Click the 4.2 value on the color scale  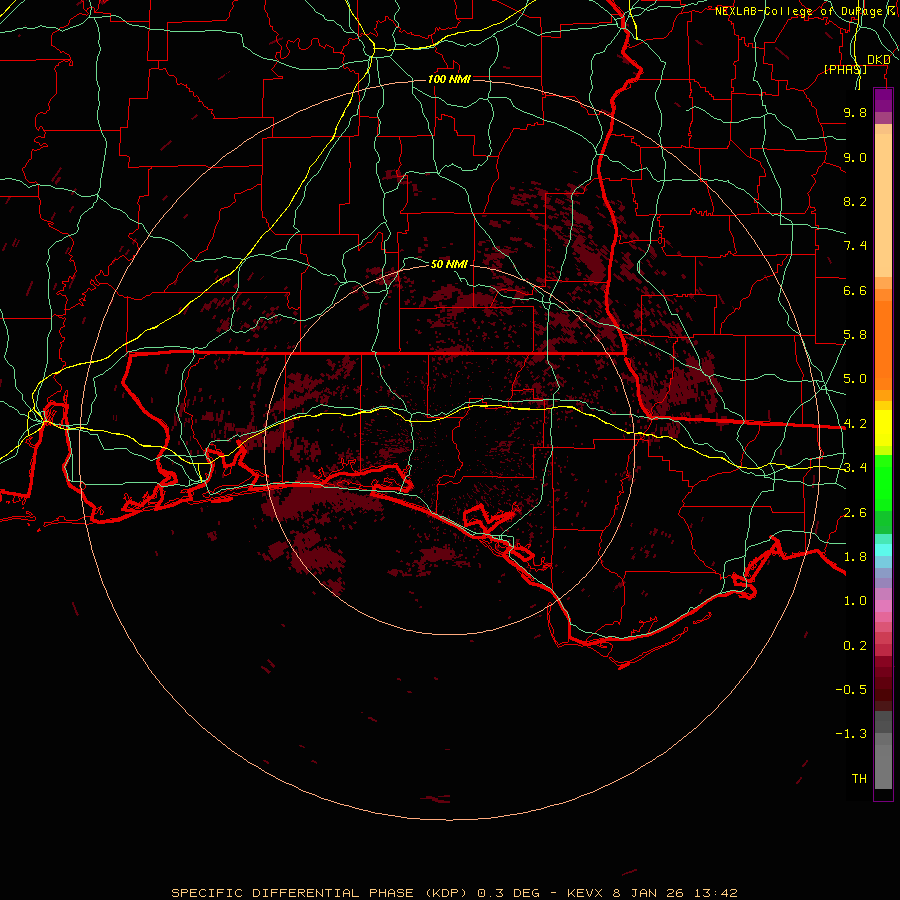[x=855, y=424]
